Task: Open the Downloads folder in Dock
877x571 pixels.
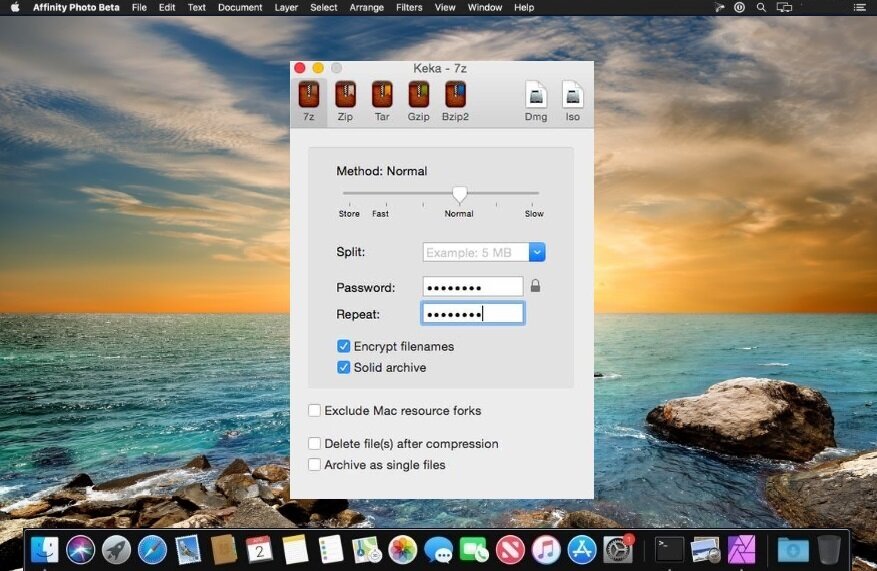Action: click(x=793, y=549)
